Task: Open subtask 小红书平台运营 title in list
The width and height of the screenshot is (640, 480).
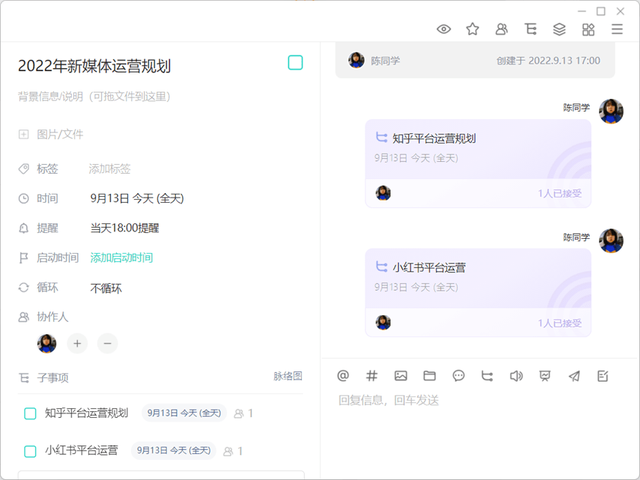Action: (81, 451)
